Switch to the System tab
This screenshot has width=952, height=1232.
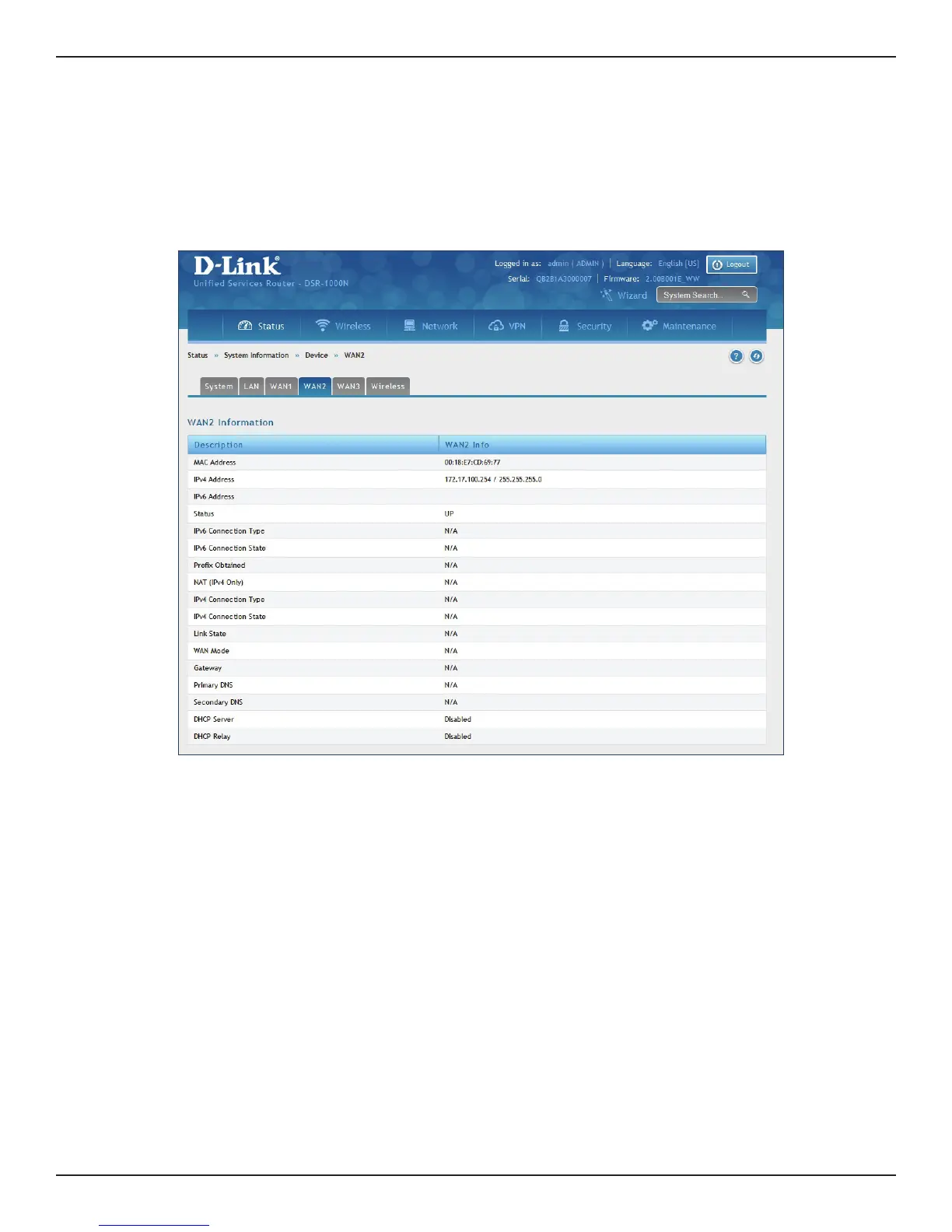(219, 387)
